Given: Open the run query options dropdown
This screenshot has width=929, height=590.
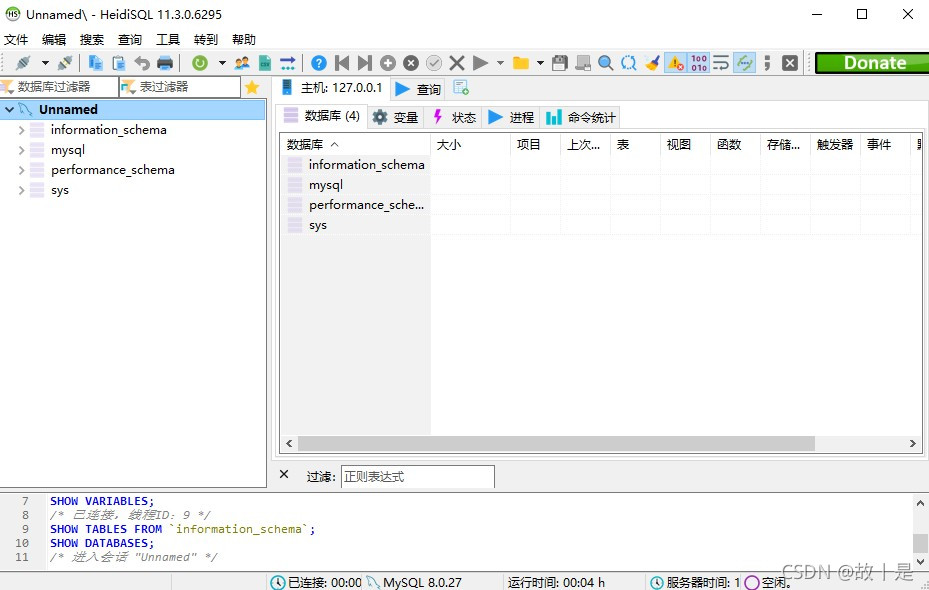Looking at the screenshot, I should tap(500, 63).
